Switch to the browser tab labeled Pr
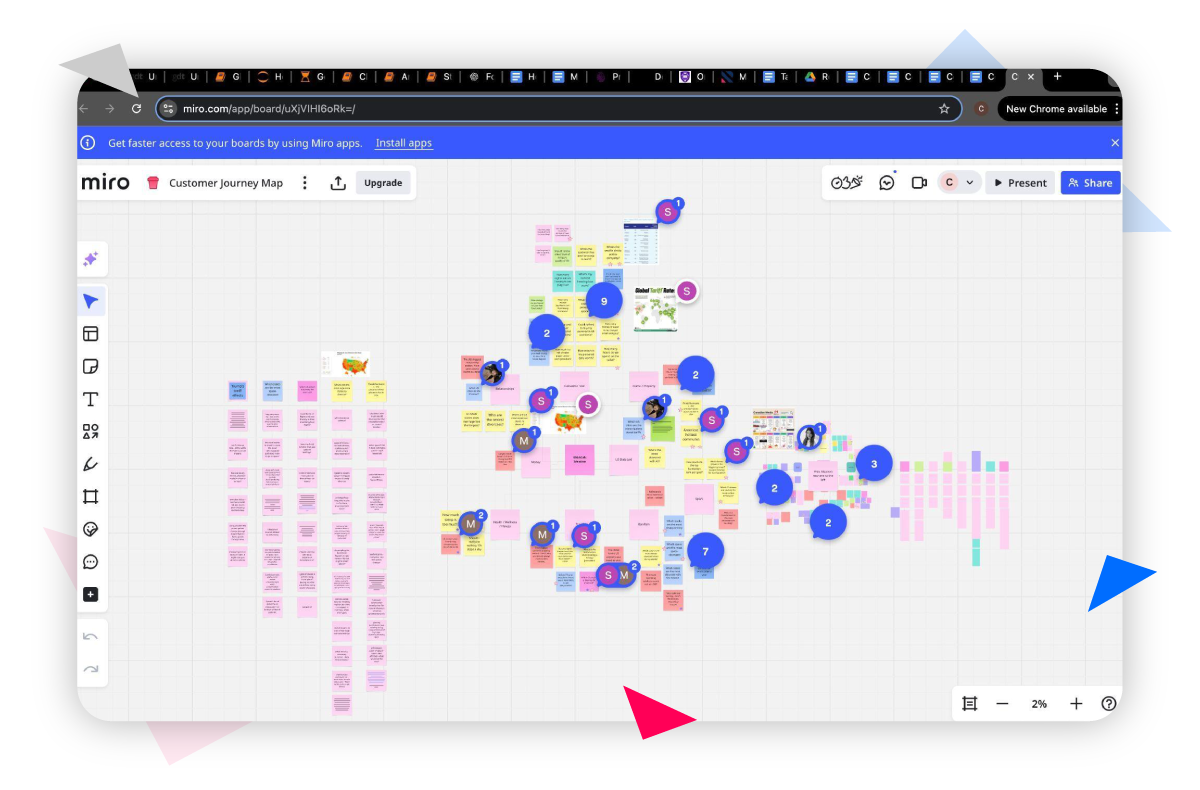Viewport: 1200px width, 790px height. (x=609, y=77)
